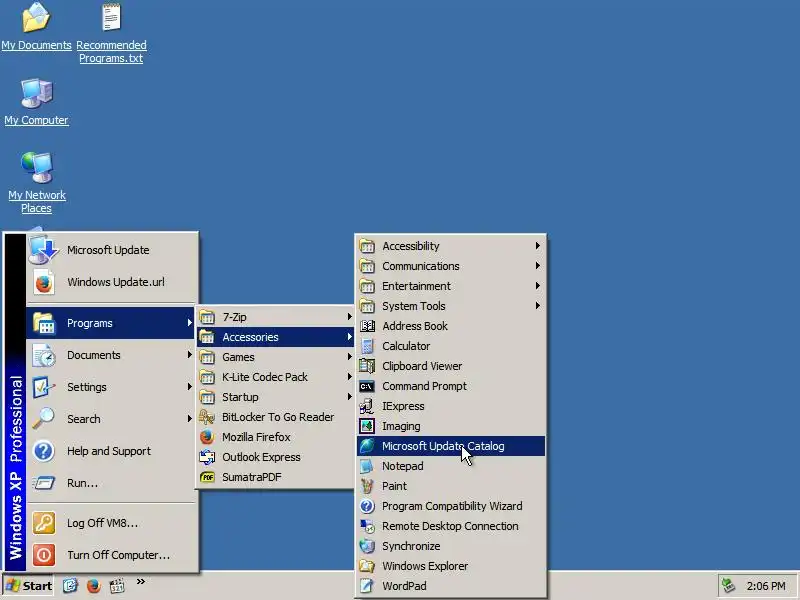
Task: Expand the Startup submenu arrow
Action: (x=349, y=396)
